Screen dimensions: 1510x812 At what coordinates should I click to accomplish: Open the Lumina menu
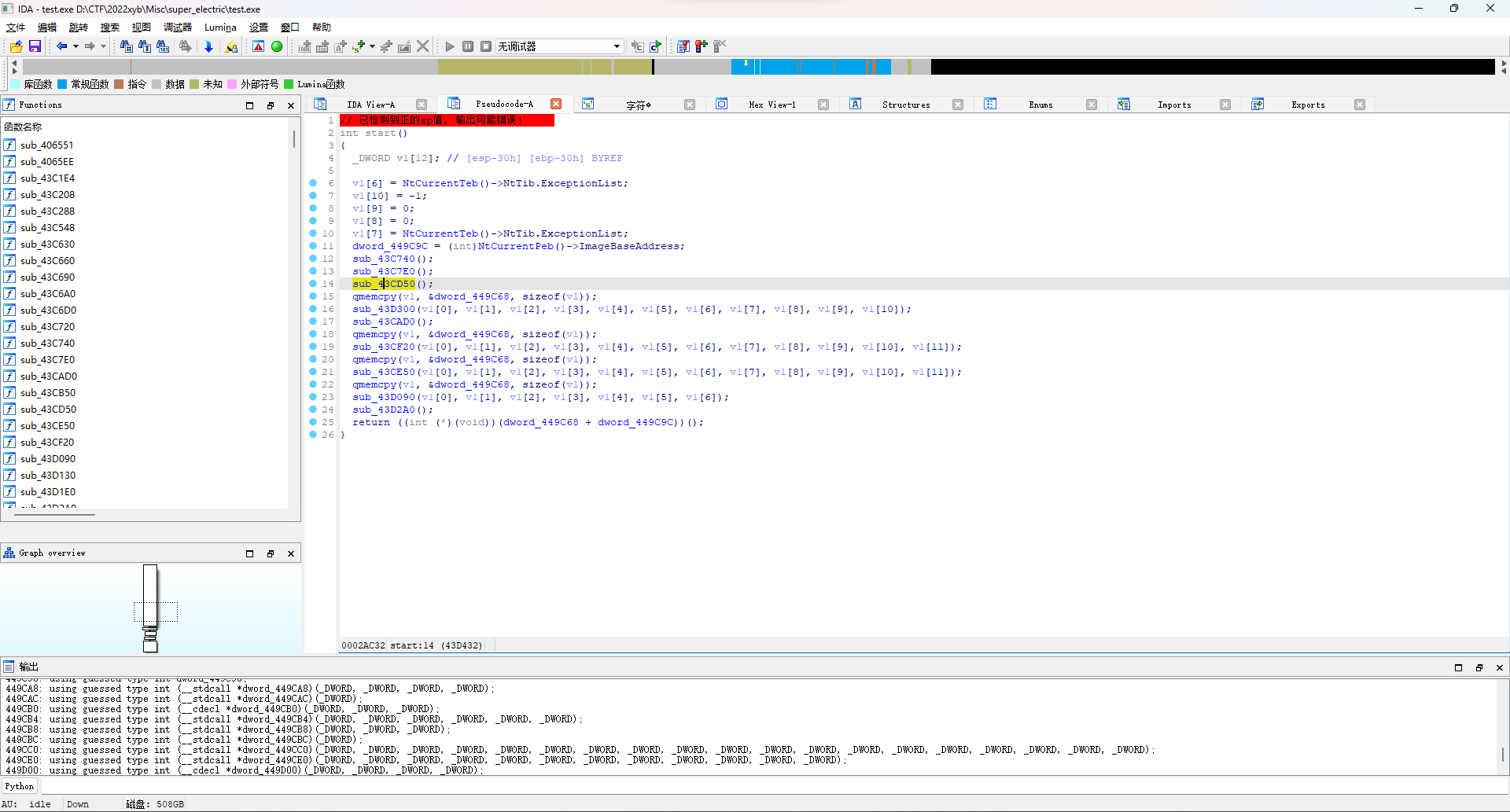tap(220, 28)
